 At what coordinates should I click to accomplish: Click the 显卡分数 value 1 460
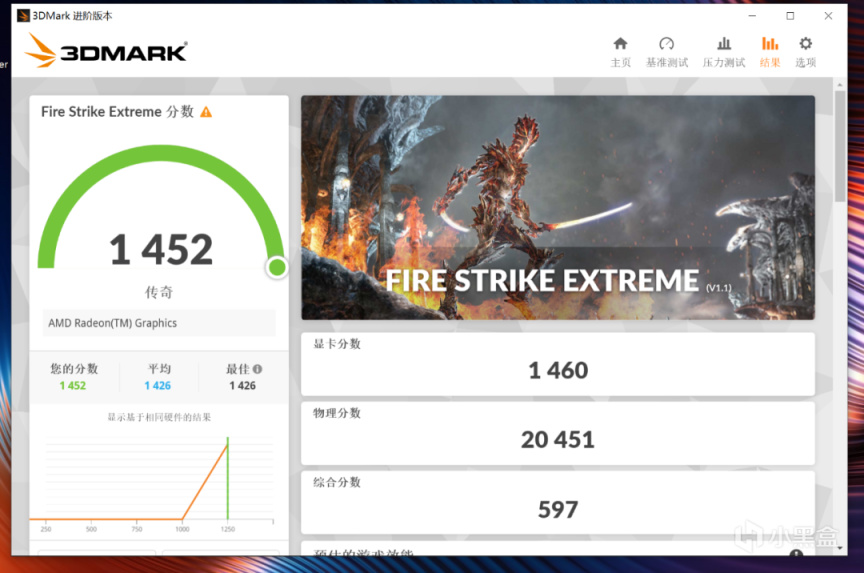(558, 370)
